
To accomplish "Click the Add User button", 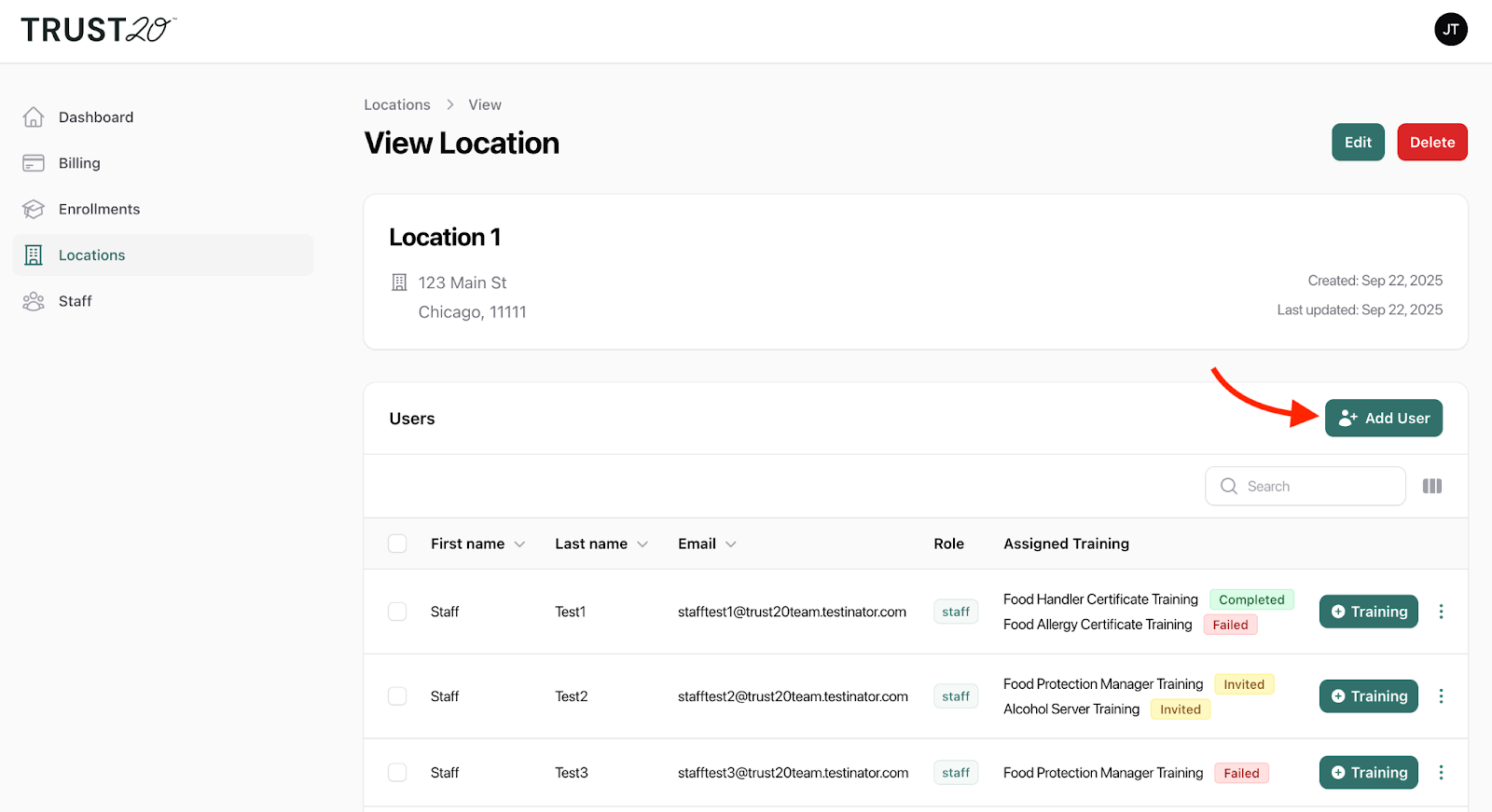I will (x=1383, y=418).
